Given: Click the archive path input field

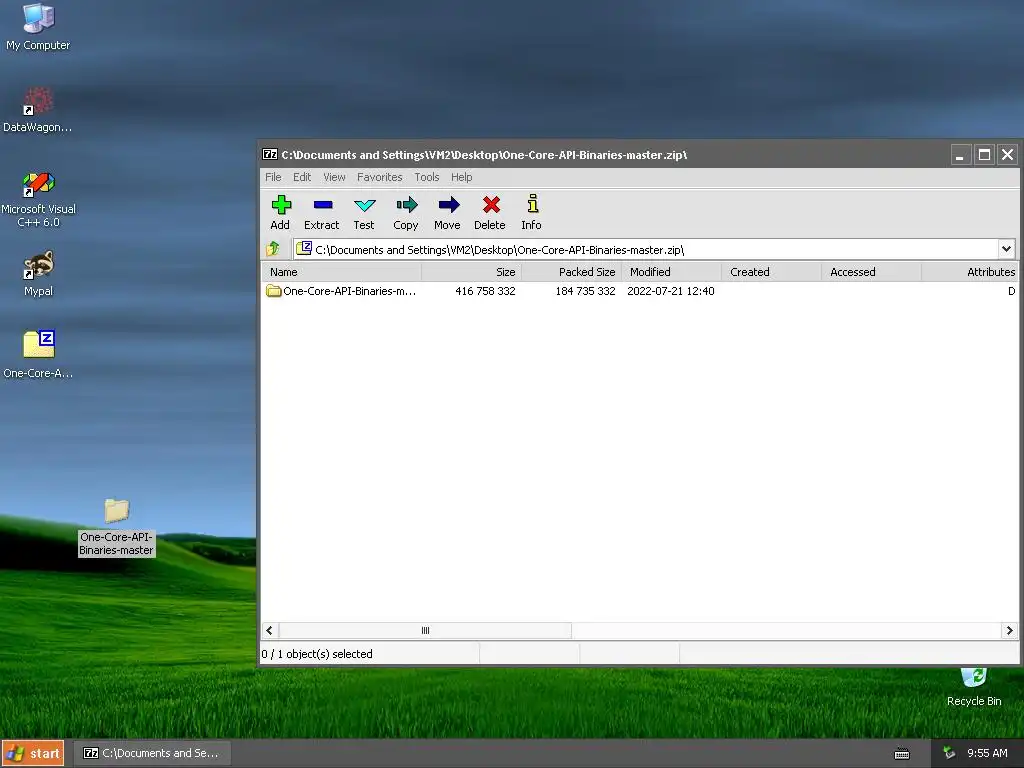Looking at the screenshot, I should click(646, 249).
